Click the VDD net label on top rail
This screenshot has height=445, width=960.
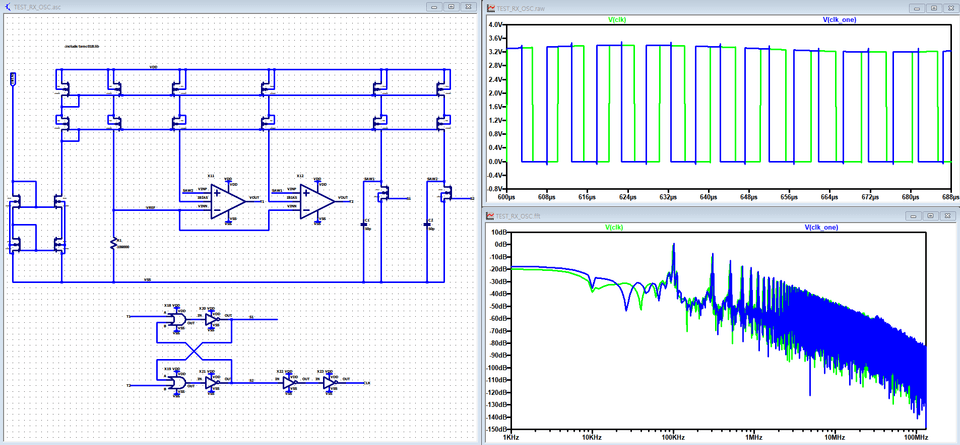(152, 67)
